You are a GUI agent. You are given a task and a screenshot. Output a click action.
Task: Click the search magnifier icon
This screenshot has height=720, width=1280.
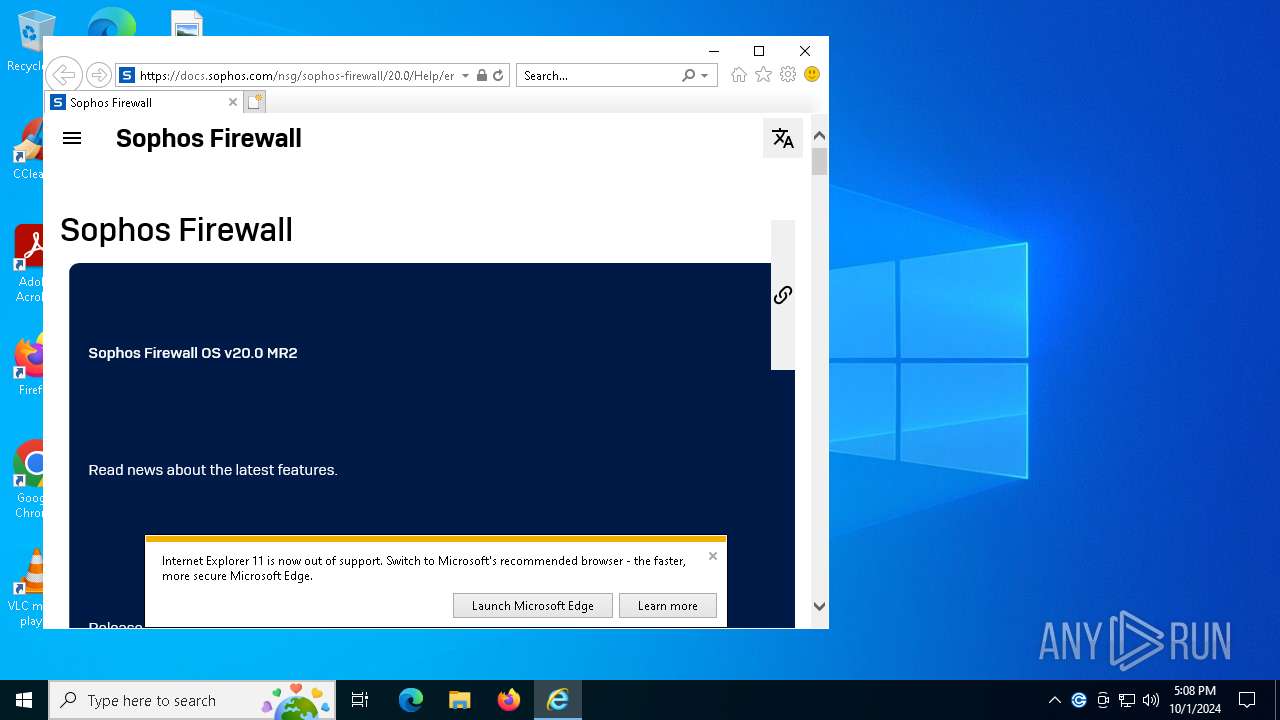pos(689,75)
